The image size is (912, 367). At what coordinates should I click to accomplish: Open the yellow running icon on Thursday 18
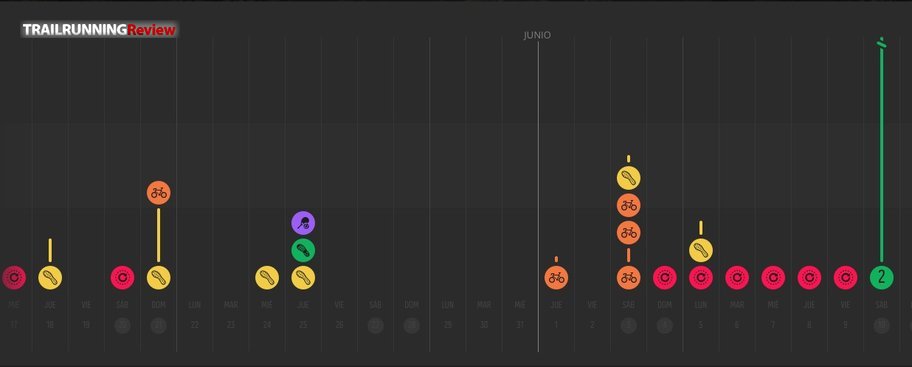[50, 277]
